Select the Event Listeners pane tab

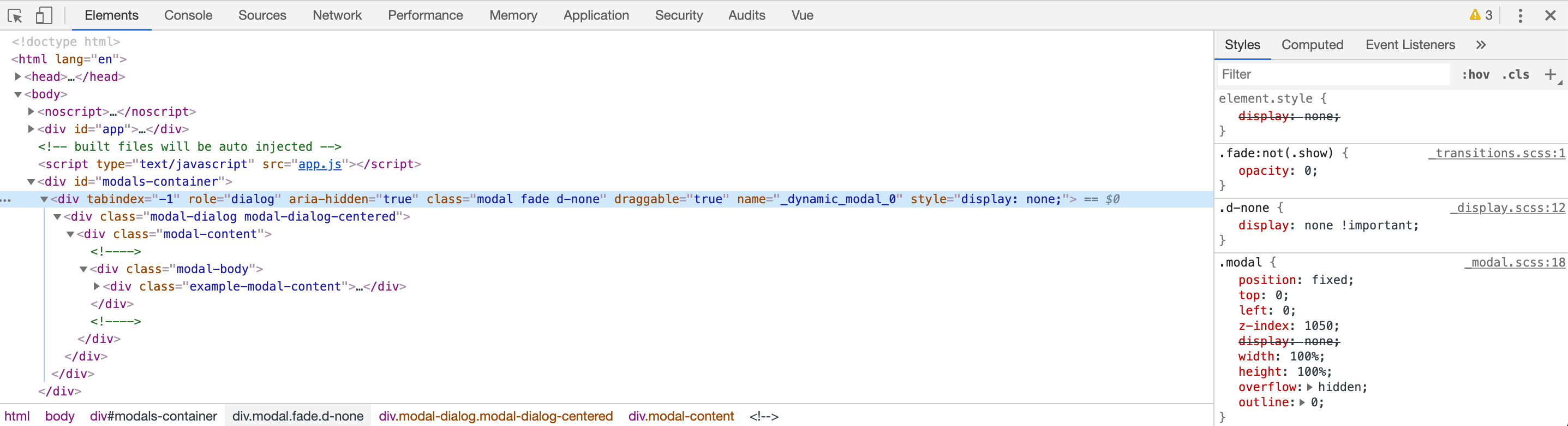click(1410, 44)
